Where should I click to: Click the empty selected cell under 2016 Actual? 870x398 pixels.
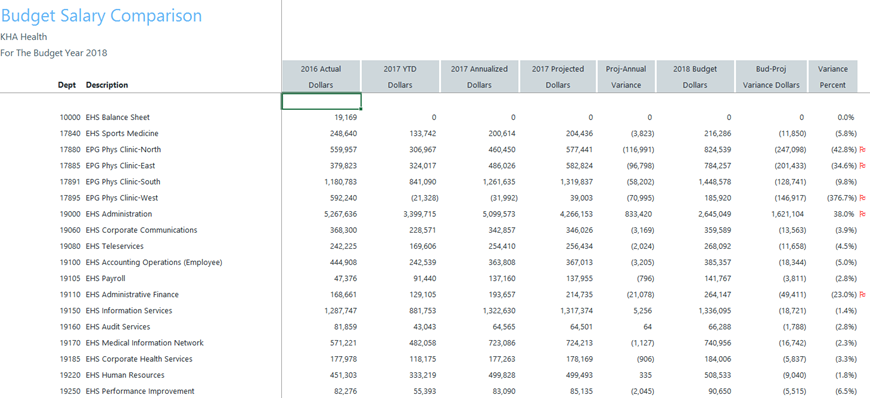click(x=322, y=101)
